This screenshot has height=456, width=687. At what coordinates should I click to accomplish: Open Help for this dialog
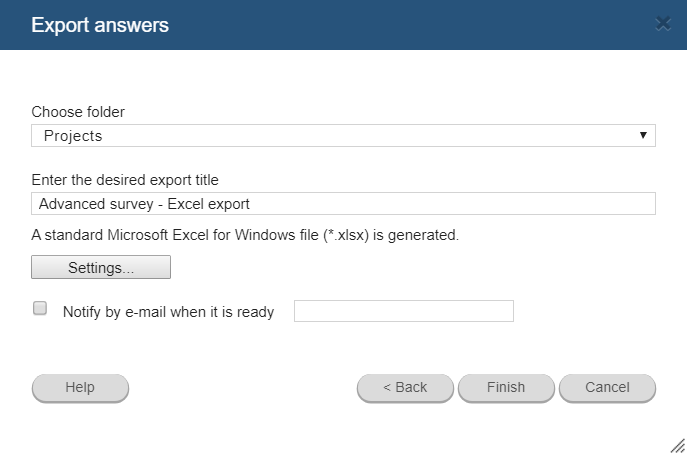(x=80, y=388)
